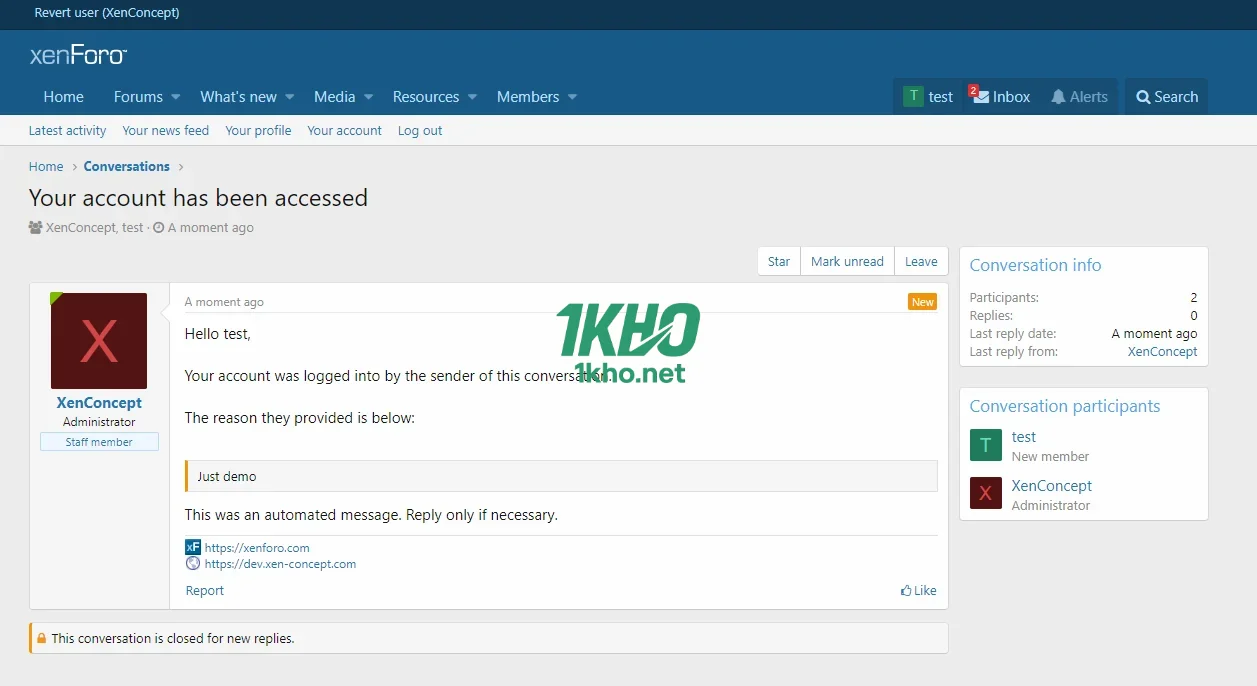Open the Media menu

pos(336,96)
